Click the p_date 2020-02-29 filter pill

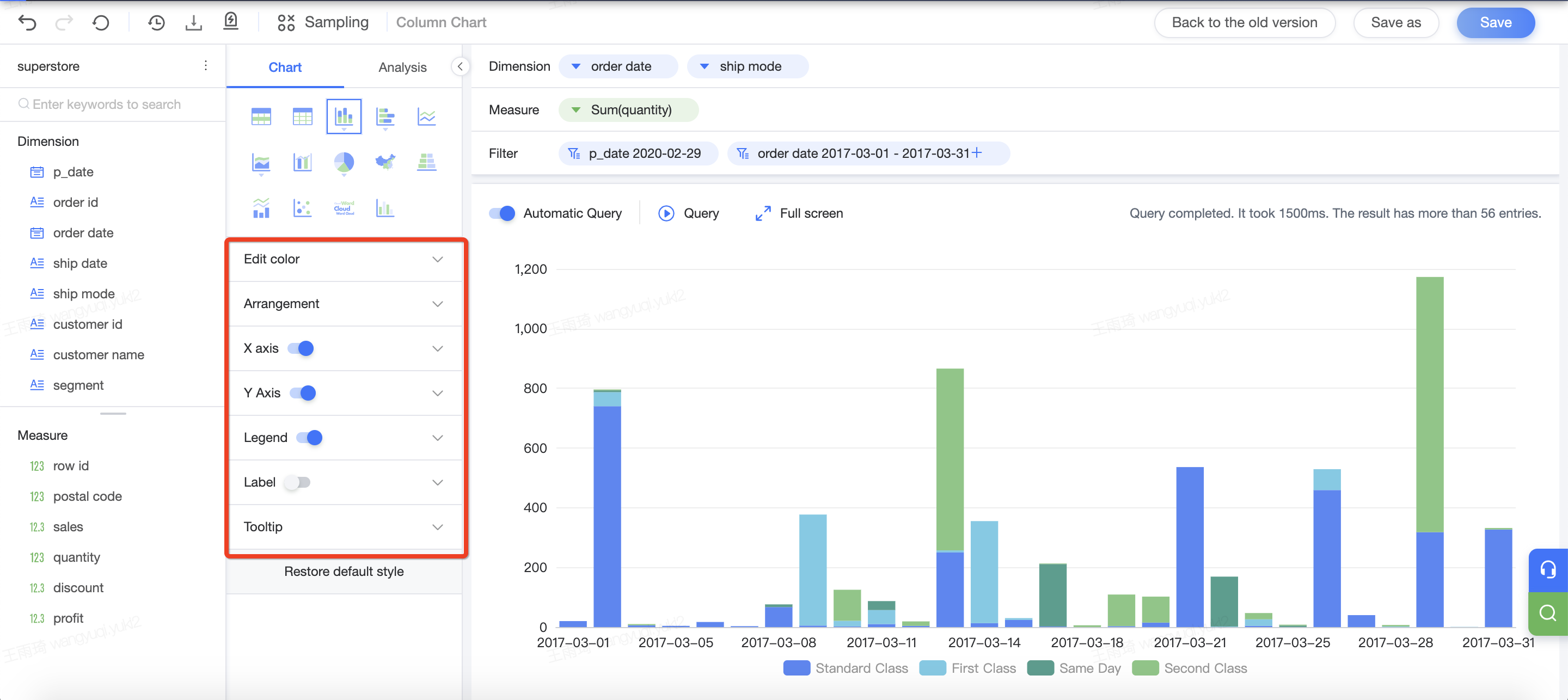click(x=638, y=153)
